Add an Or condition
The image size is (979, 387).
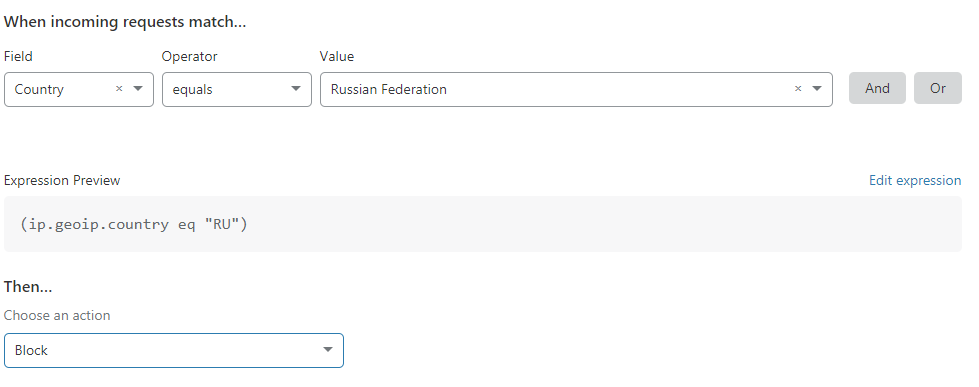pos(938,88)
